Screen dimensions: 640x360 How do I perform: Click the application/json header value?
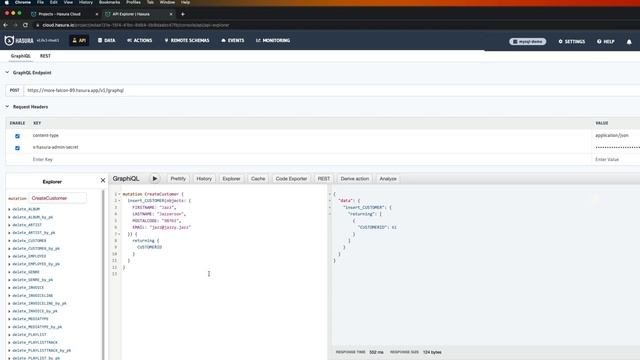point(611,135)
